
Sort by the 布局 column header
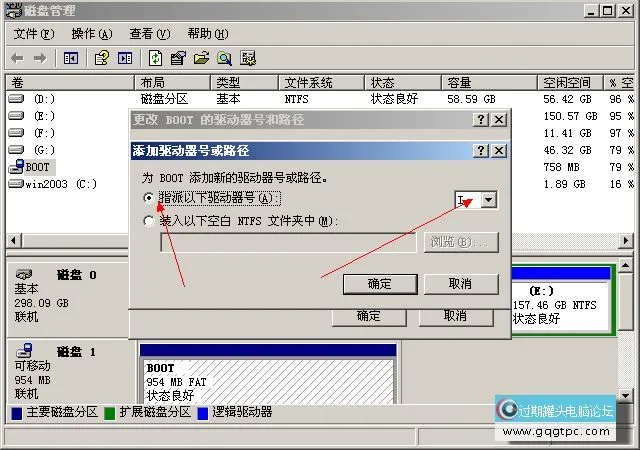coord(173,83)
